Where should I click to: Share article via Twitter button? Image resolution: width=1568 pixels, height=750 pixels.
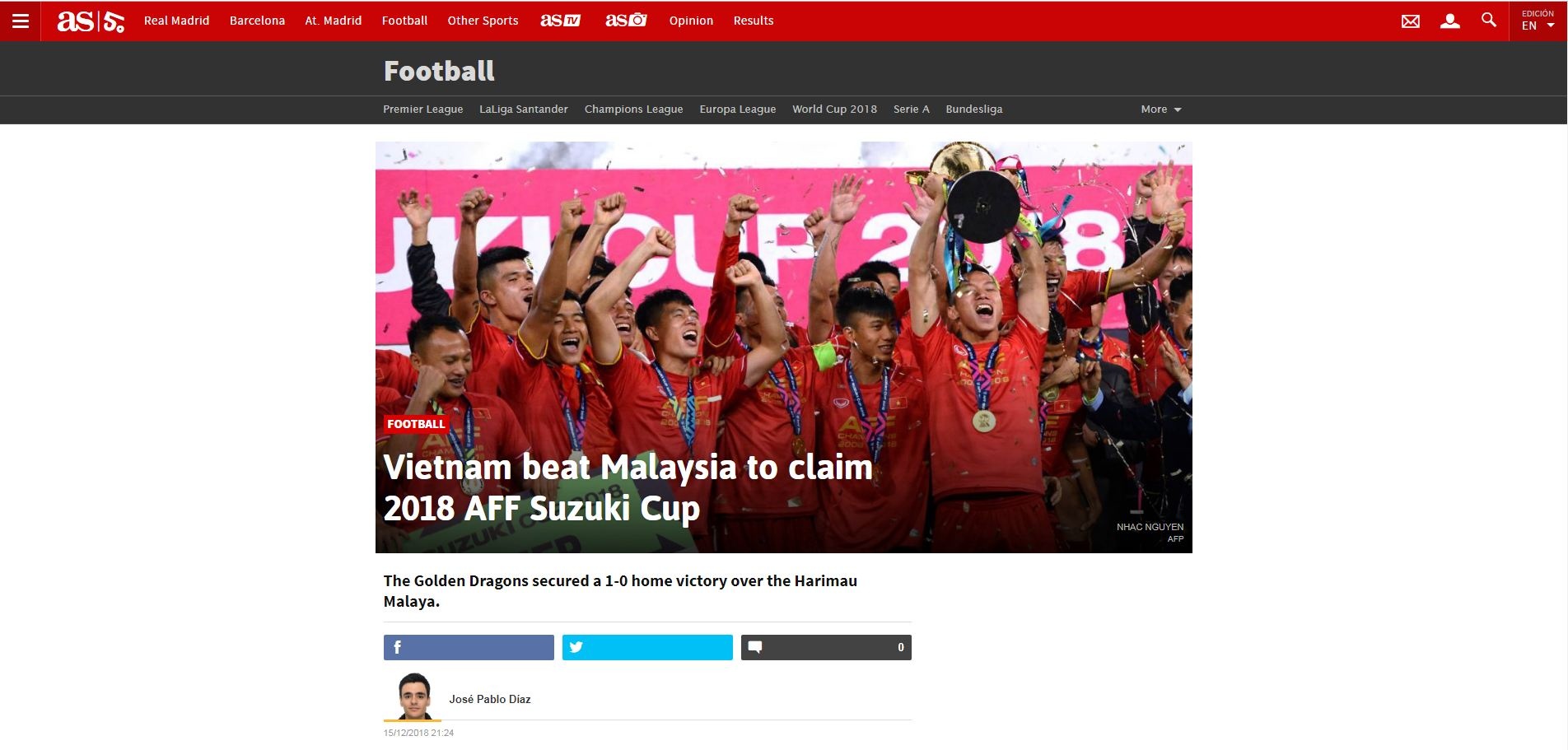(647, 647)
